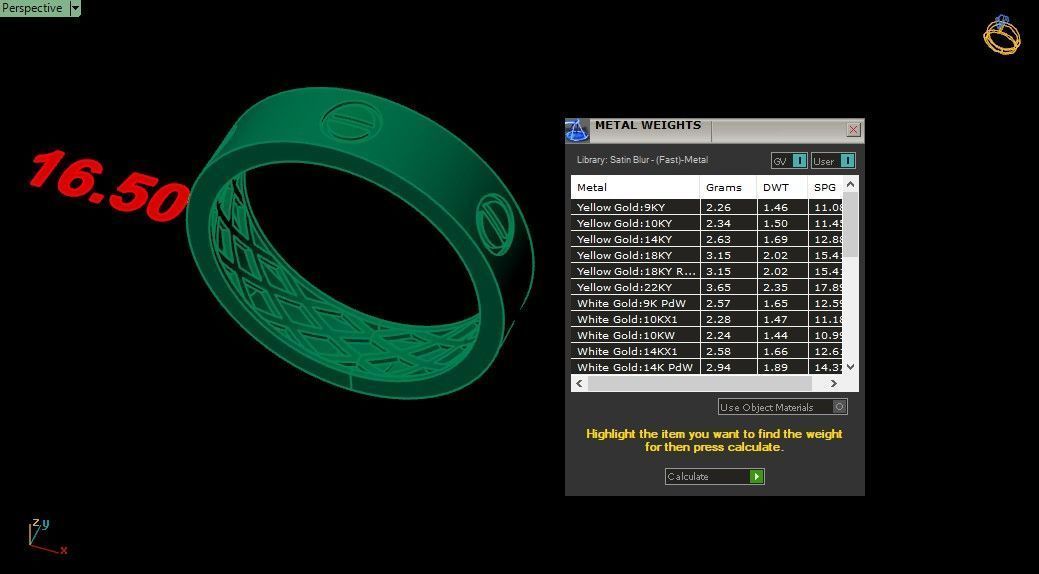The width and height of the screenshot is (1039, 574).
Task: Click the horizontal scrollbar thumb
Action: pyautogui.click(x=700, y=383)
